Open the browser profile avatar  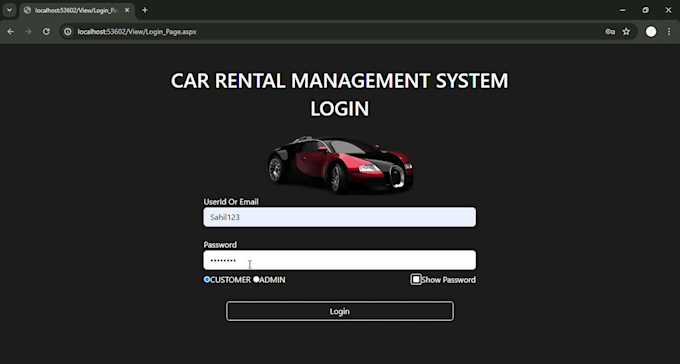pos(651,32)
